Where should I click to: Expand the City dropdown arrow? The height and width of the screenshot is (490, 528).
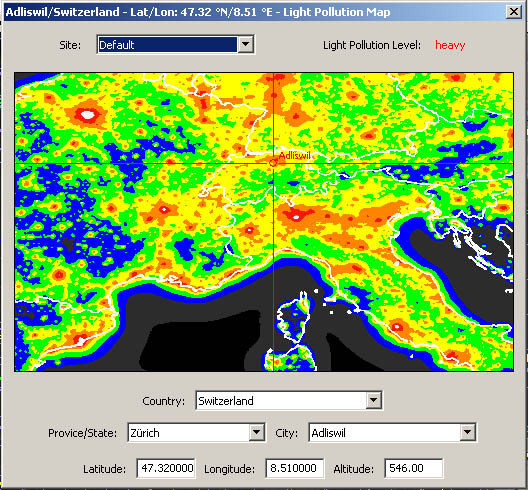pyautogui.click(x=468, y=432)
